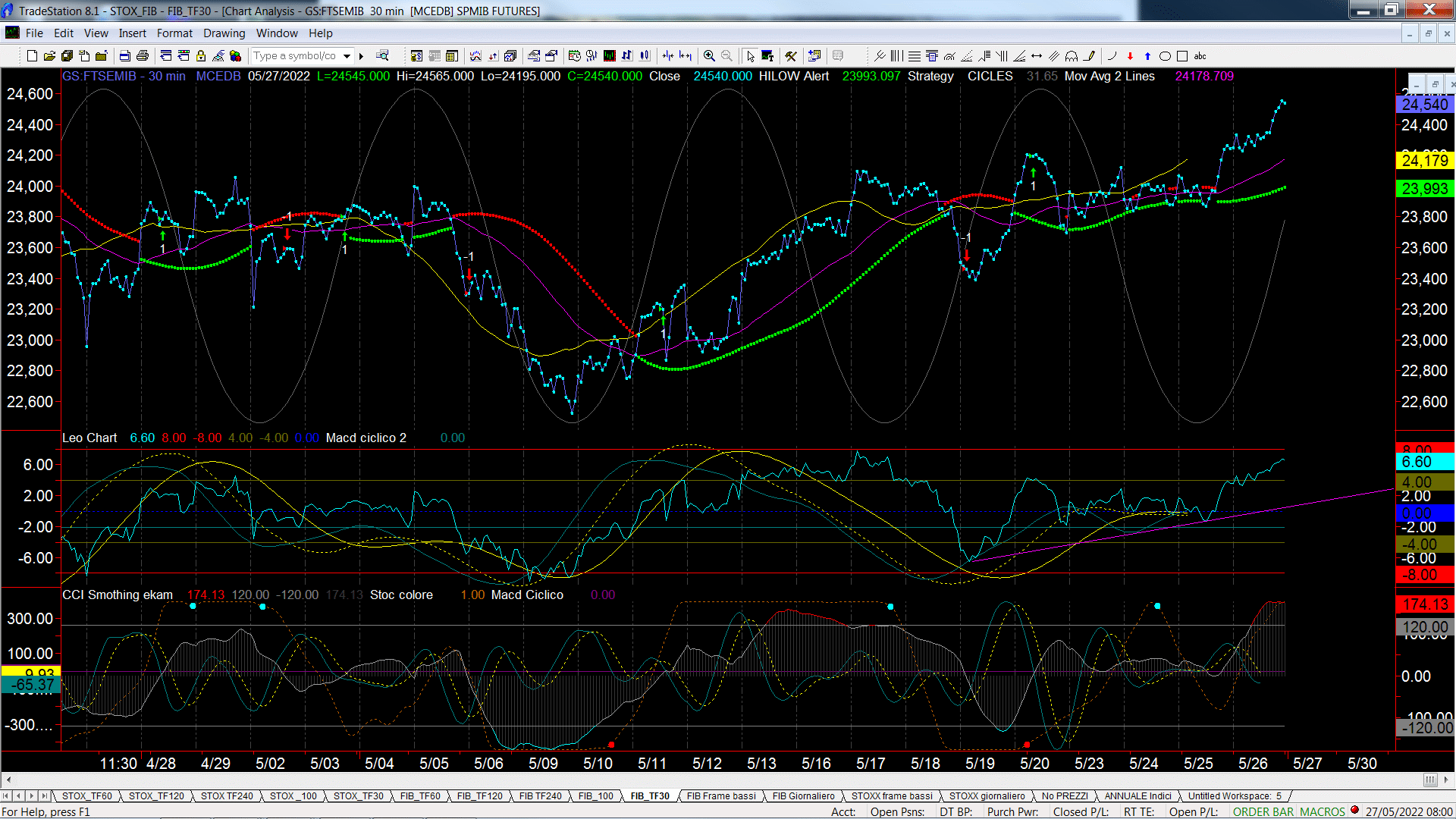The height and width of the screenshot is (819, 1456).
Task: Click the yellow 24,179 price label
Action: point(1425,161)
